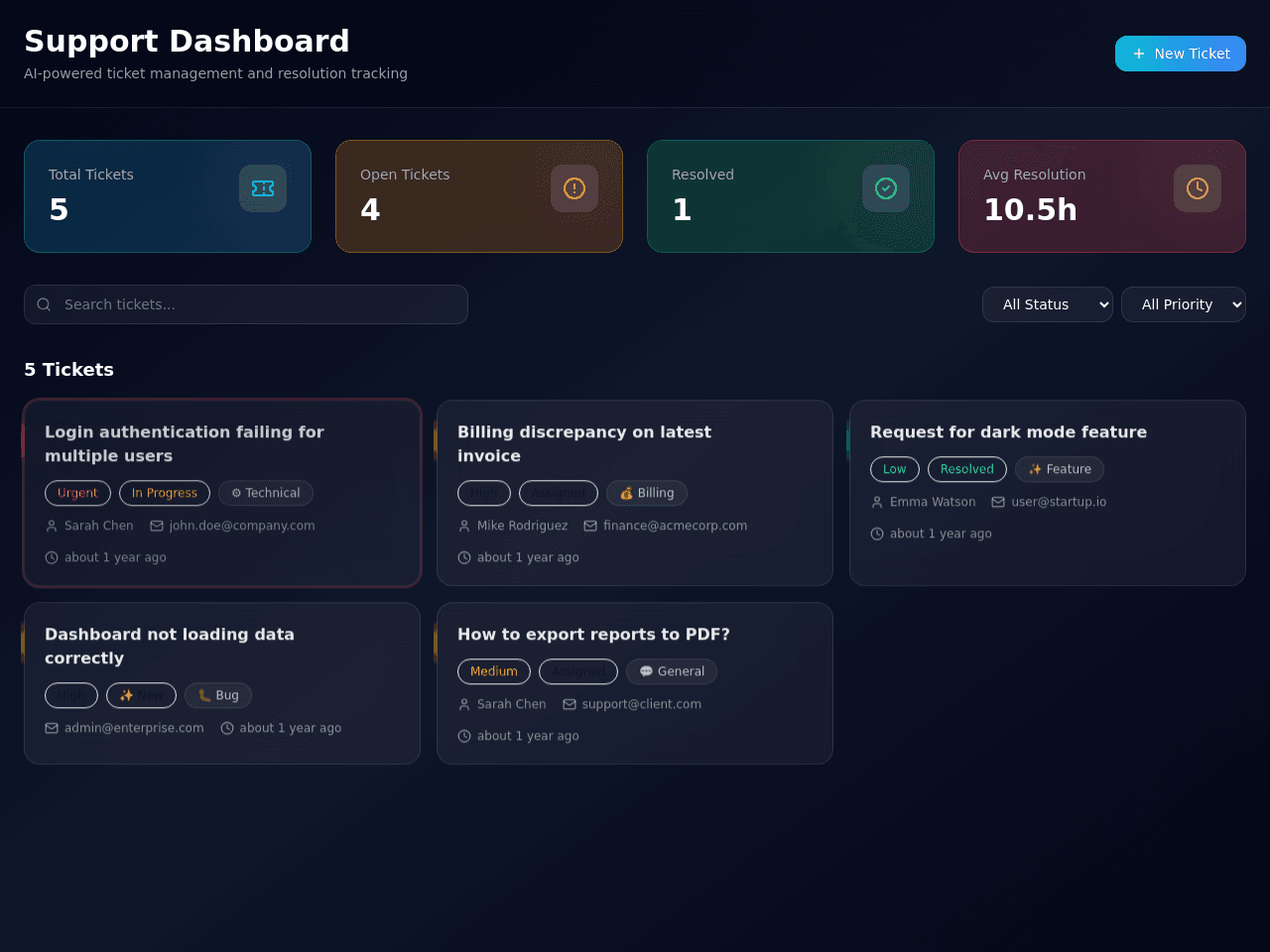Click the Low priority badge
The height and width of the screenshot is (952, 1270).
point(895,469)
